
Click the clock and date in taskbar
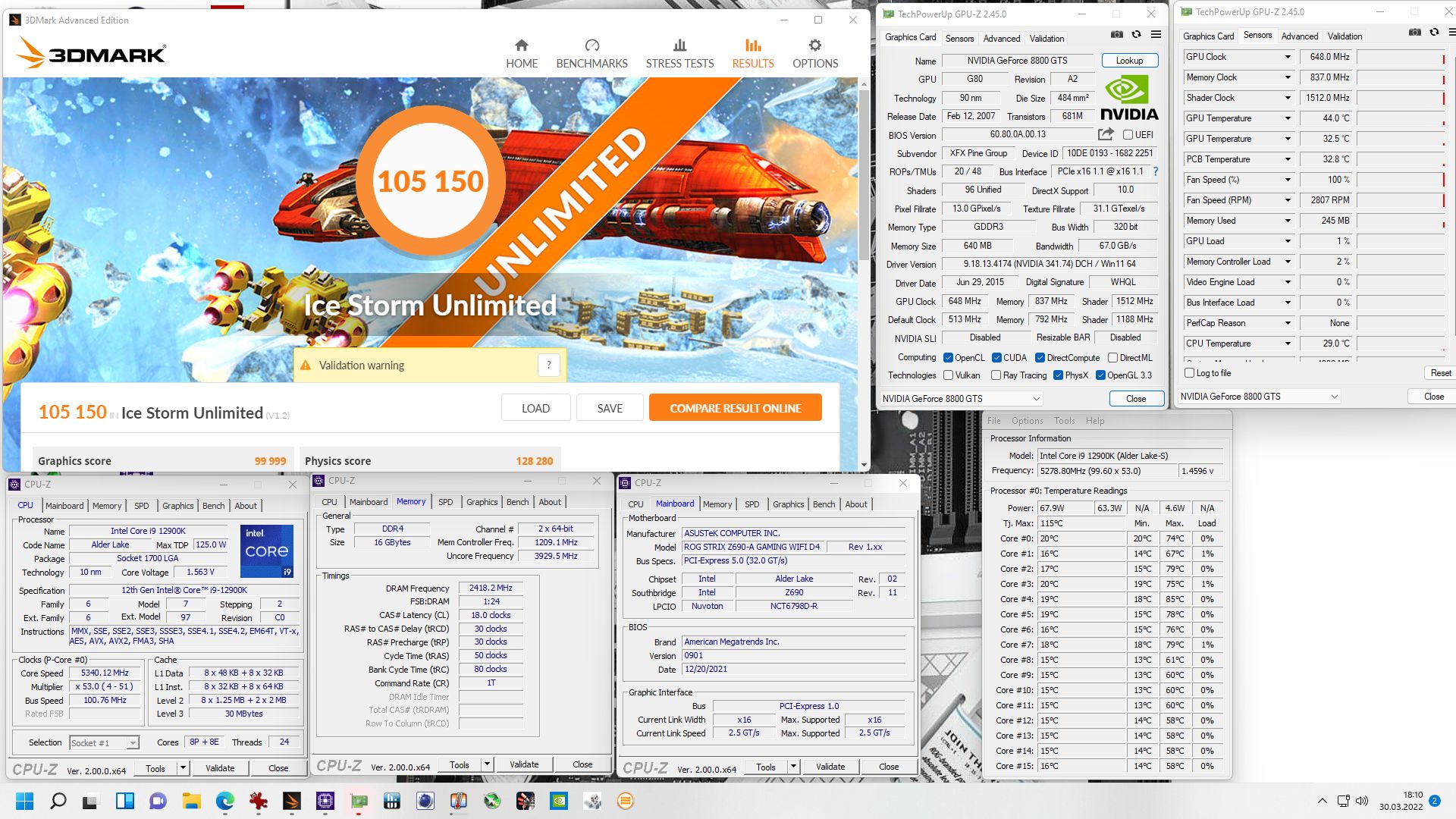tap(1401, 801)
